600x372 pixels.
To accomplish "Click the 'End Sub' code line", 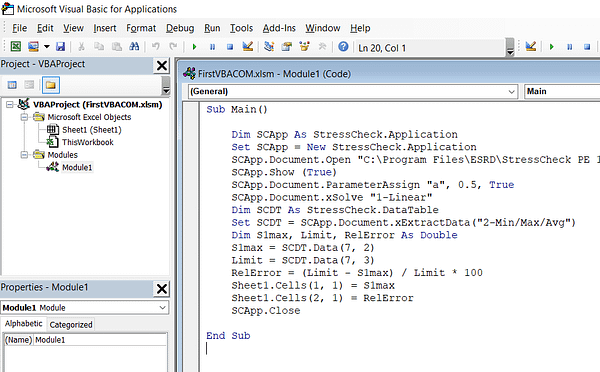I will click(228, 336).
